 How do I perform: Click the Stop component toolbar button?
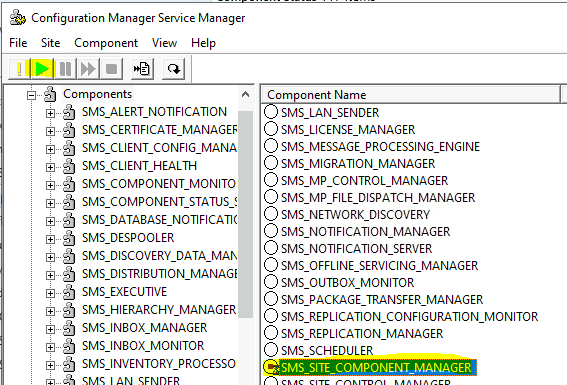tap(111, 69)
